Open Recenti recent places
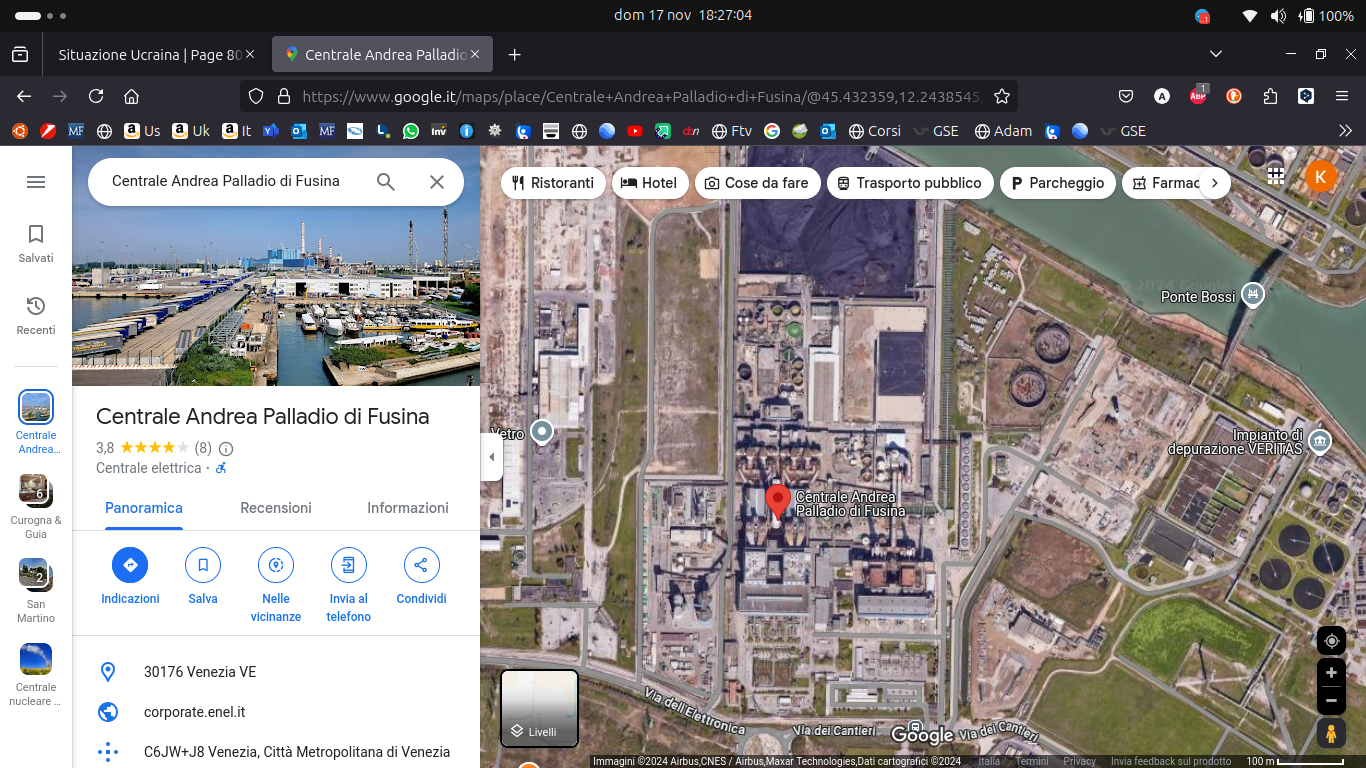The height and width of the screenshot is (768, 1366). click(36, 316)
